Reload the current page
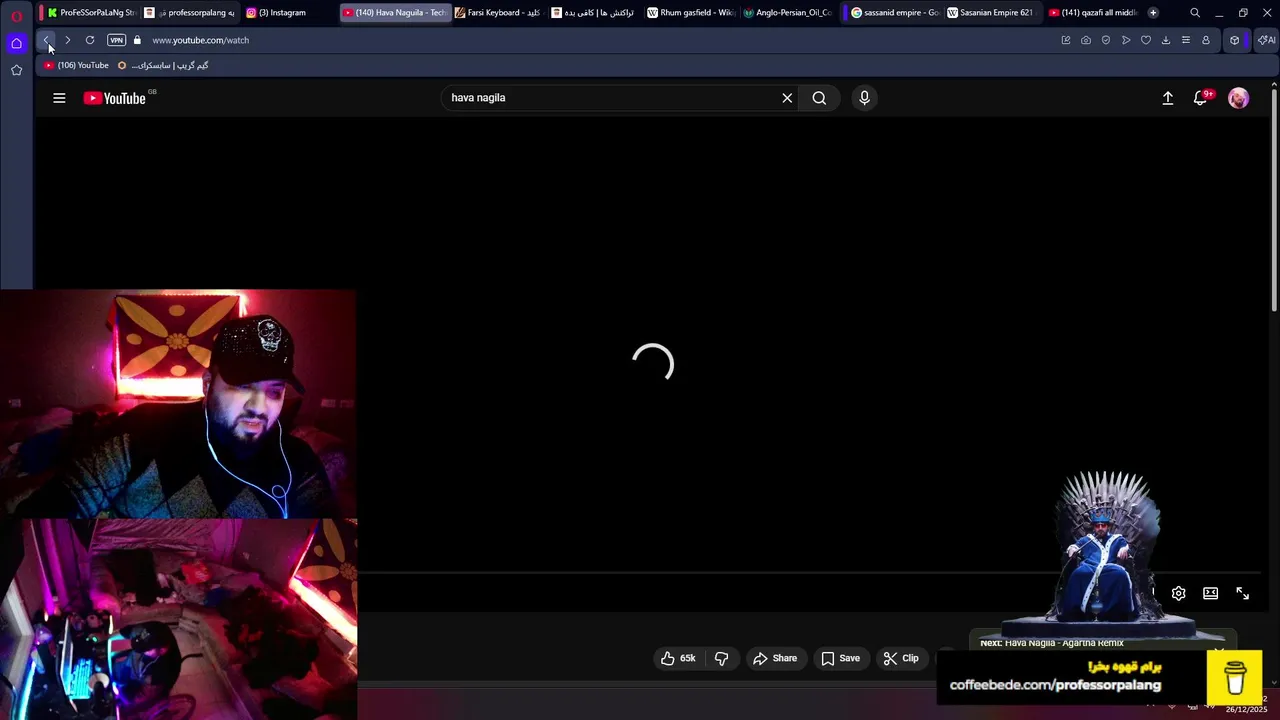 (90, 40)
